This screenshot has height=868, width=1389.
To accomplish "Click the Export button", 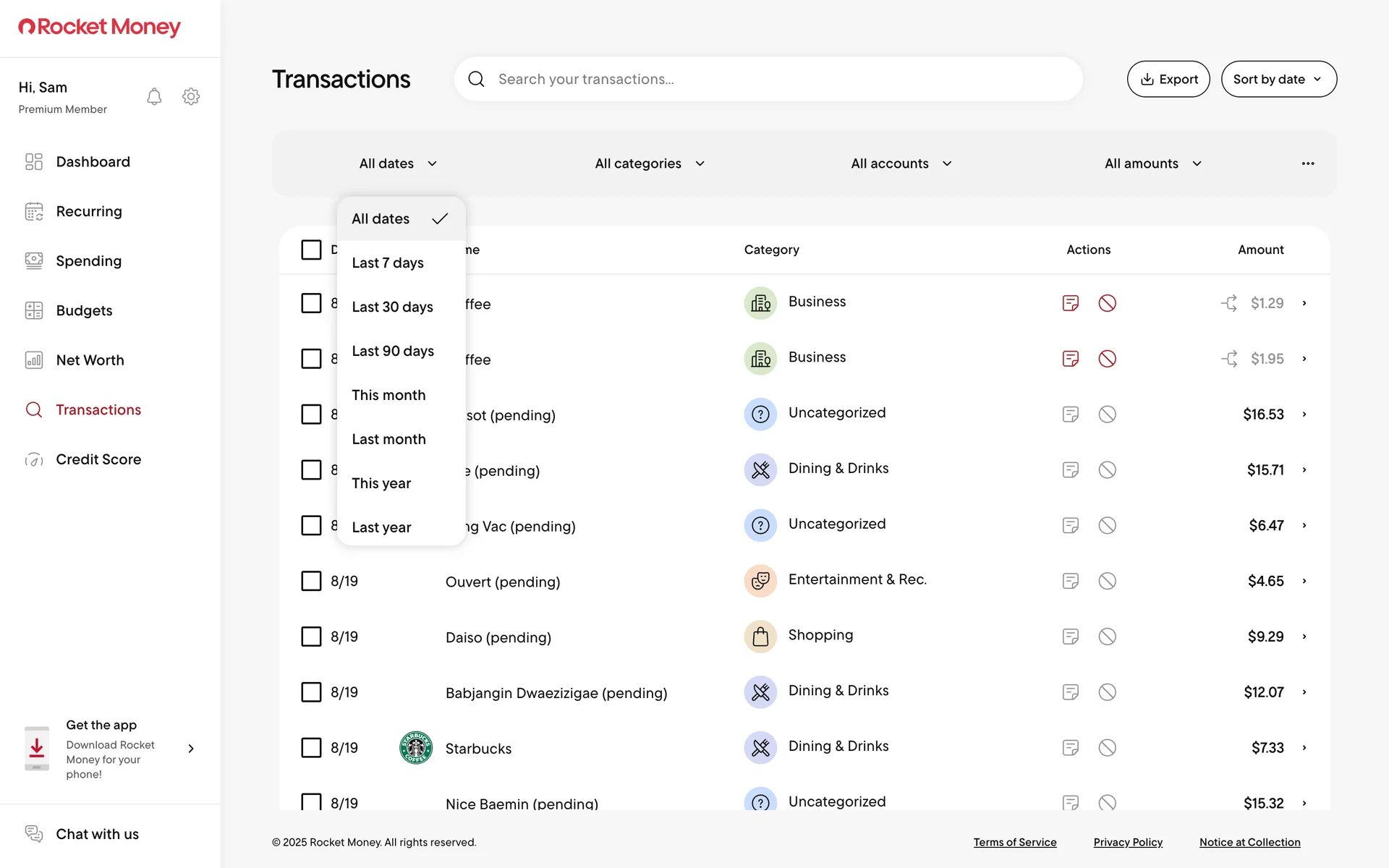I will point(1168,79).
